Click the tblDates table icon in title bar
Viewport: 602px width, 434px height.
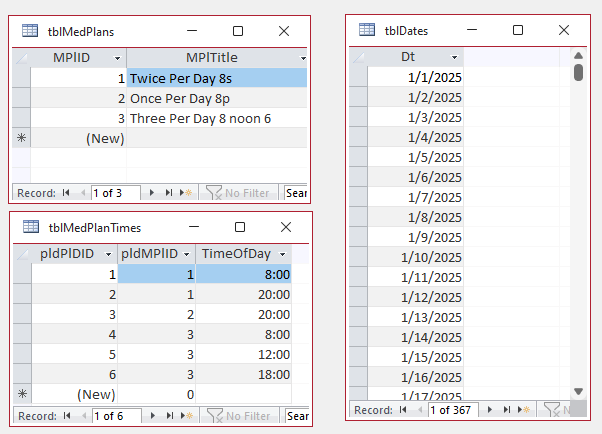(367, 30)
